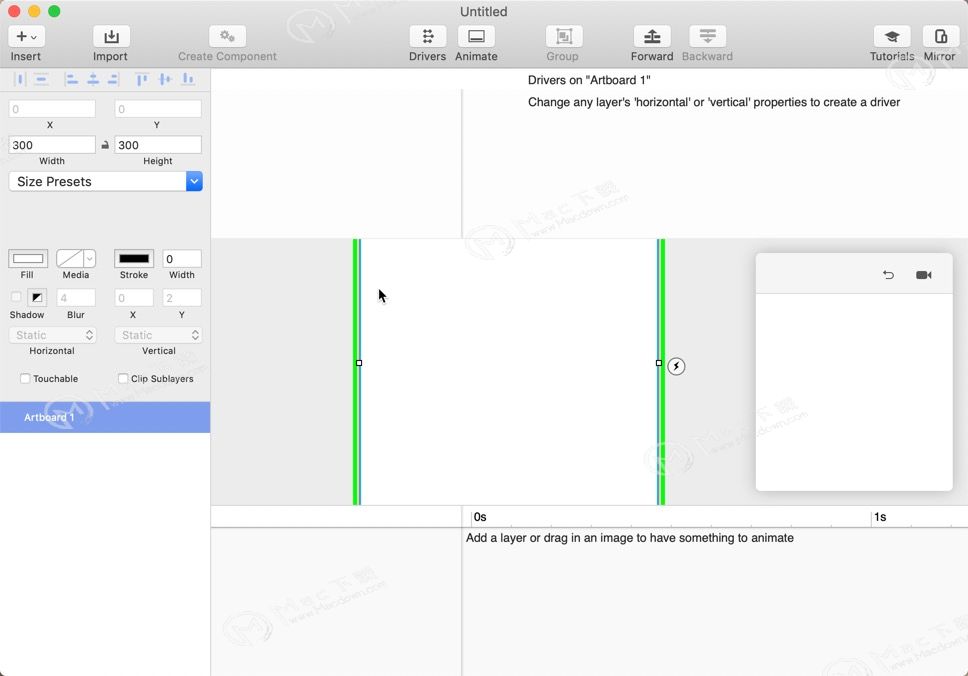Screen dimensions: 968x676
Task: Click the shadow Y offset field
Action: [182, 298]
